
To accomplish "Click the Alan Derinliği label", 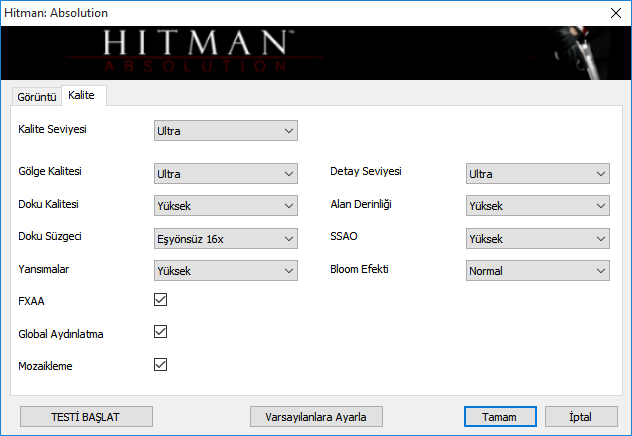I will [361, 204].
